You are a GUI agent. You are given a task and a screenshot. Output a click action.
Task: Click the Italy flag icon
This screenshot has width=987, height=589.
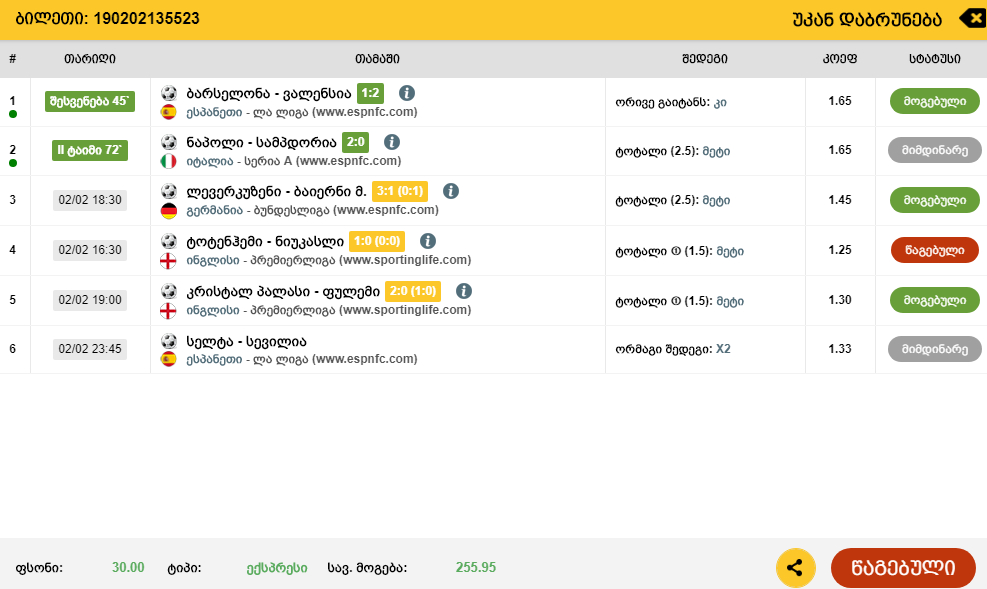(x=169, y=161)
